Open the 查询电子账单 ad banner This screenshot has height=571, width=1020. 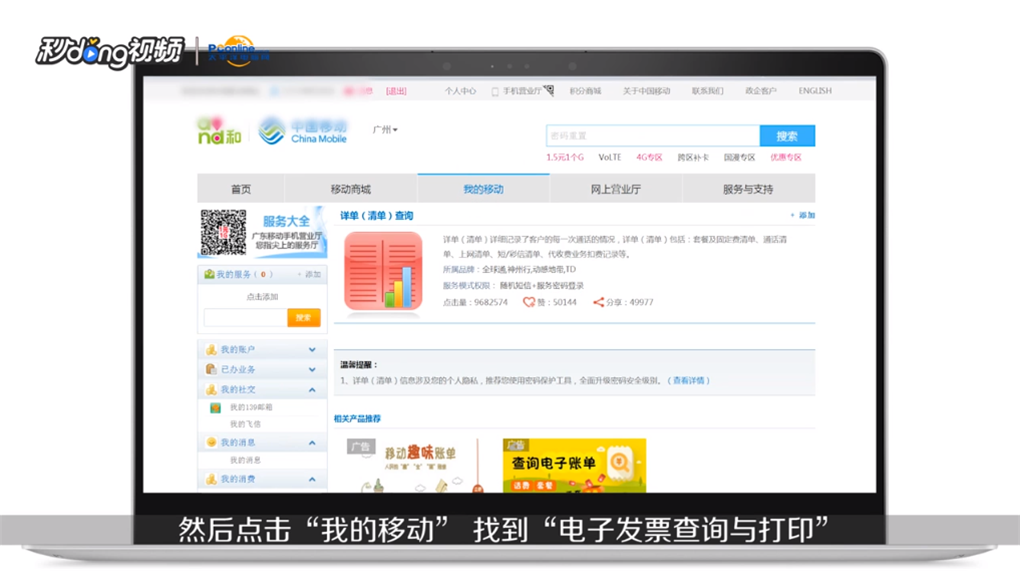pos(574,466)
